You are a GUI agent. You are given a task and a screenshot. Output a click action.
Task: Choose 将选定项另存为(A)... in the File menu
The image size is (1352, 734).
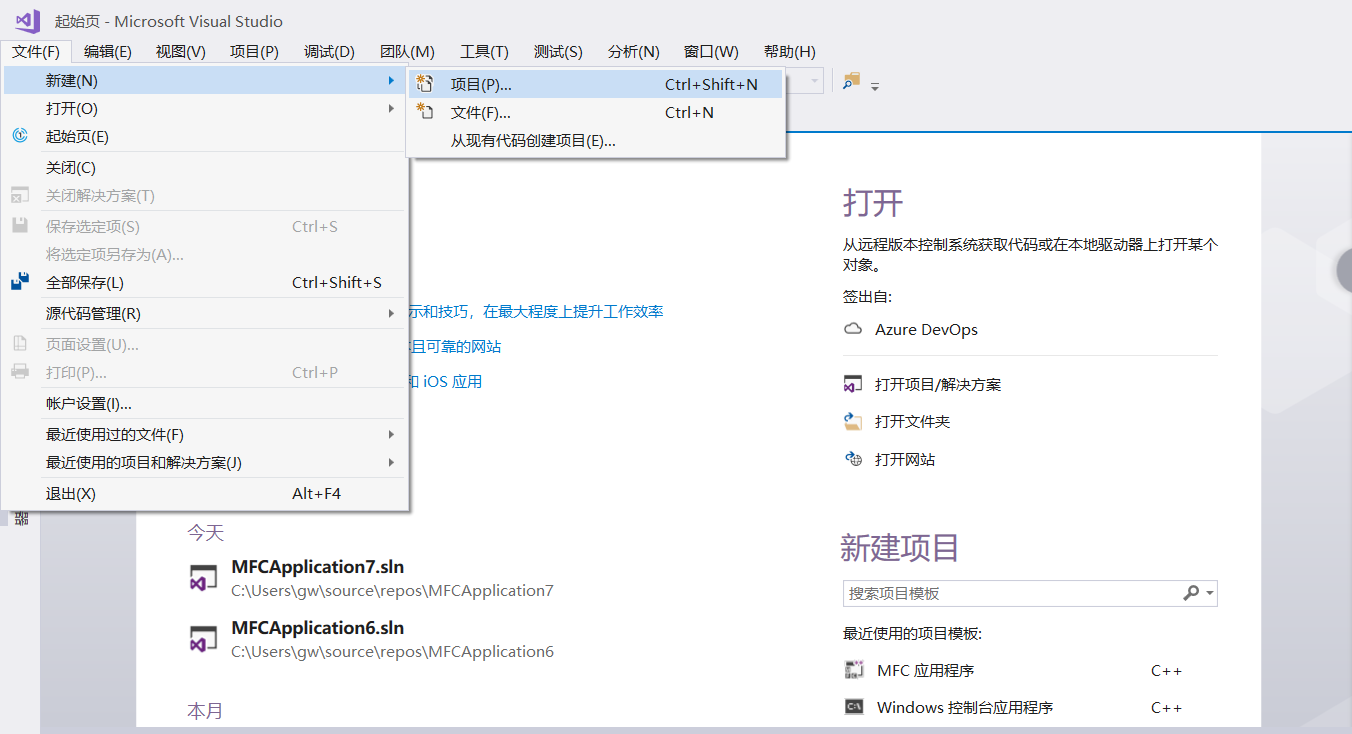205,254
